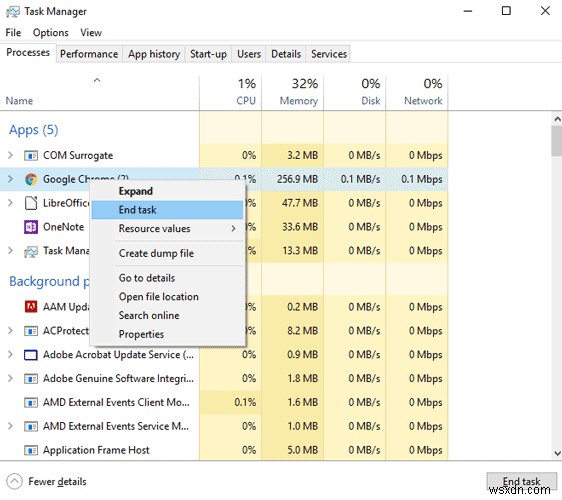Image resolution: width=562 pixels, height=500 pixels.
Task: Click the COM Surrogate process icon
Action: pyautogui.click(x=31, y=156)
